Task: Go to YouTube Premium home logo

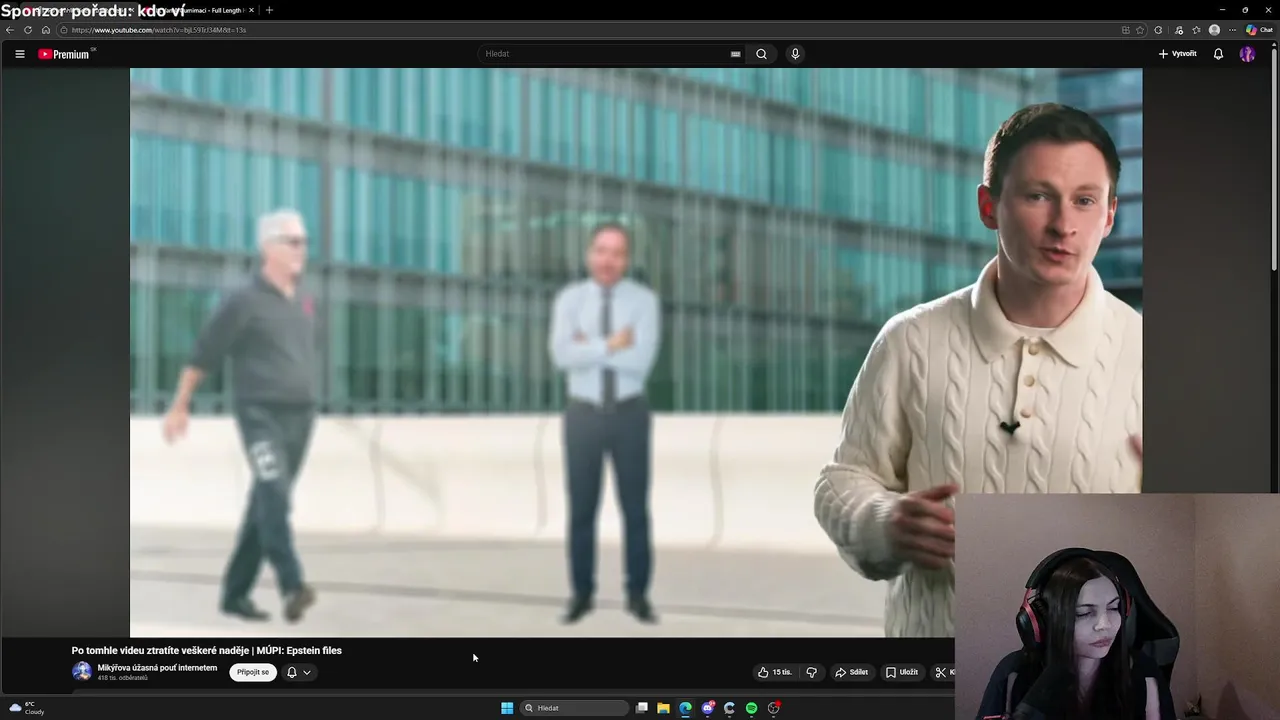Action: coord(66,54)
